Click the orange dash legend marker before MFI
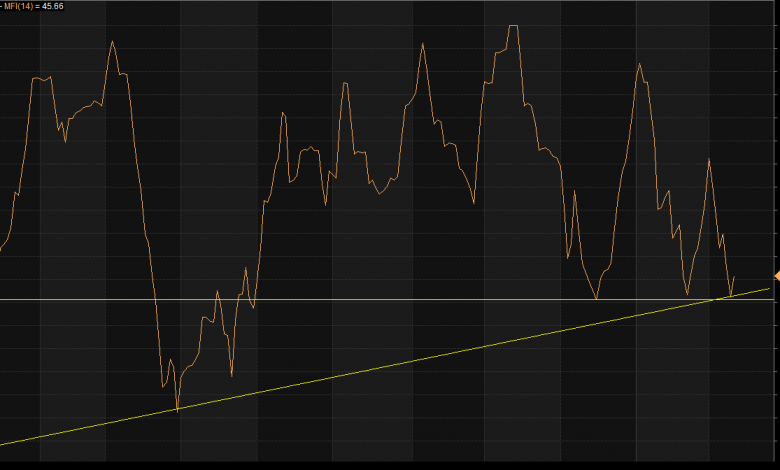 coord(2,6)
